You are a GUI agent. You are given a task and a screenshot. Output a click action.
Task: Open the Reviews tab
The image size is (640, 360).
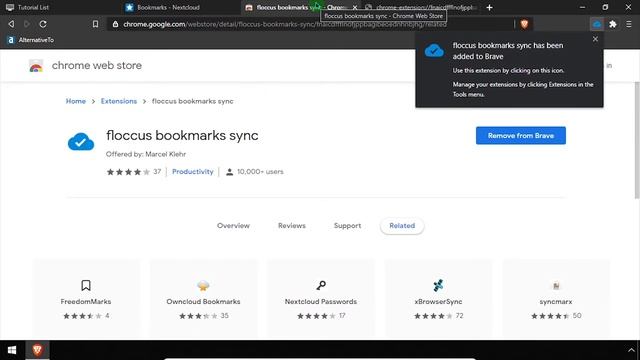click(292, 226)
